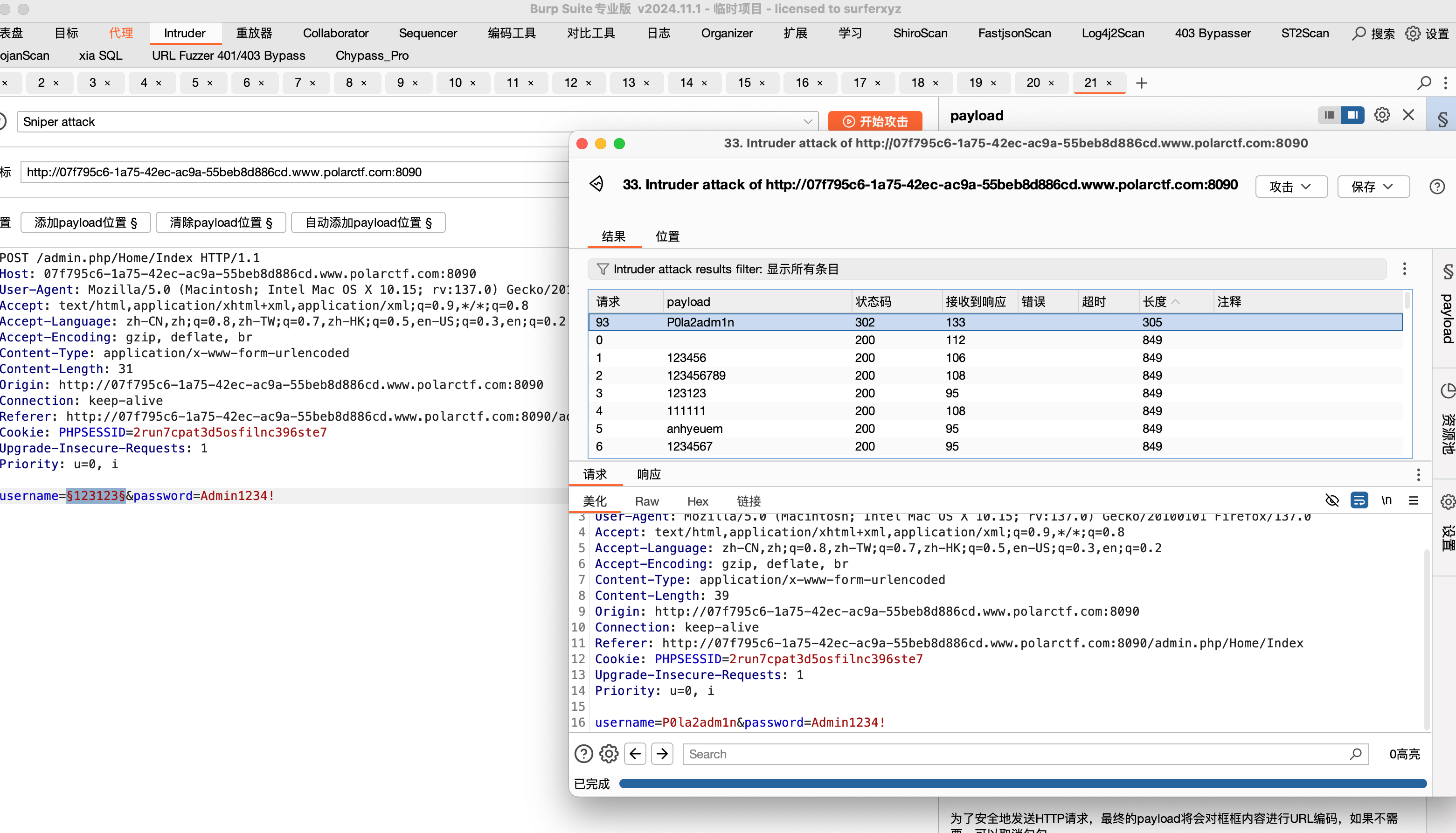Open the 攻击 dropdown menu
The image size is (1456, 833).
click(1291, 187)
